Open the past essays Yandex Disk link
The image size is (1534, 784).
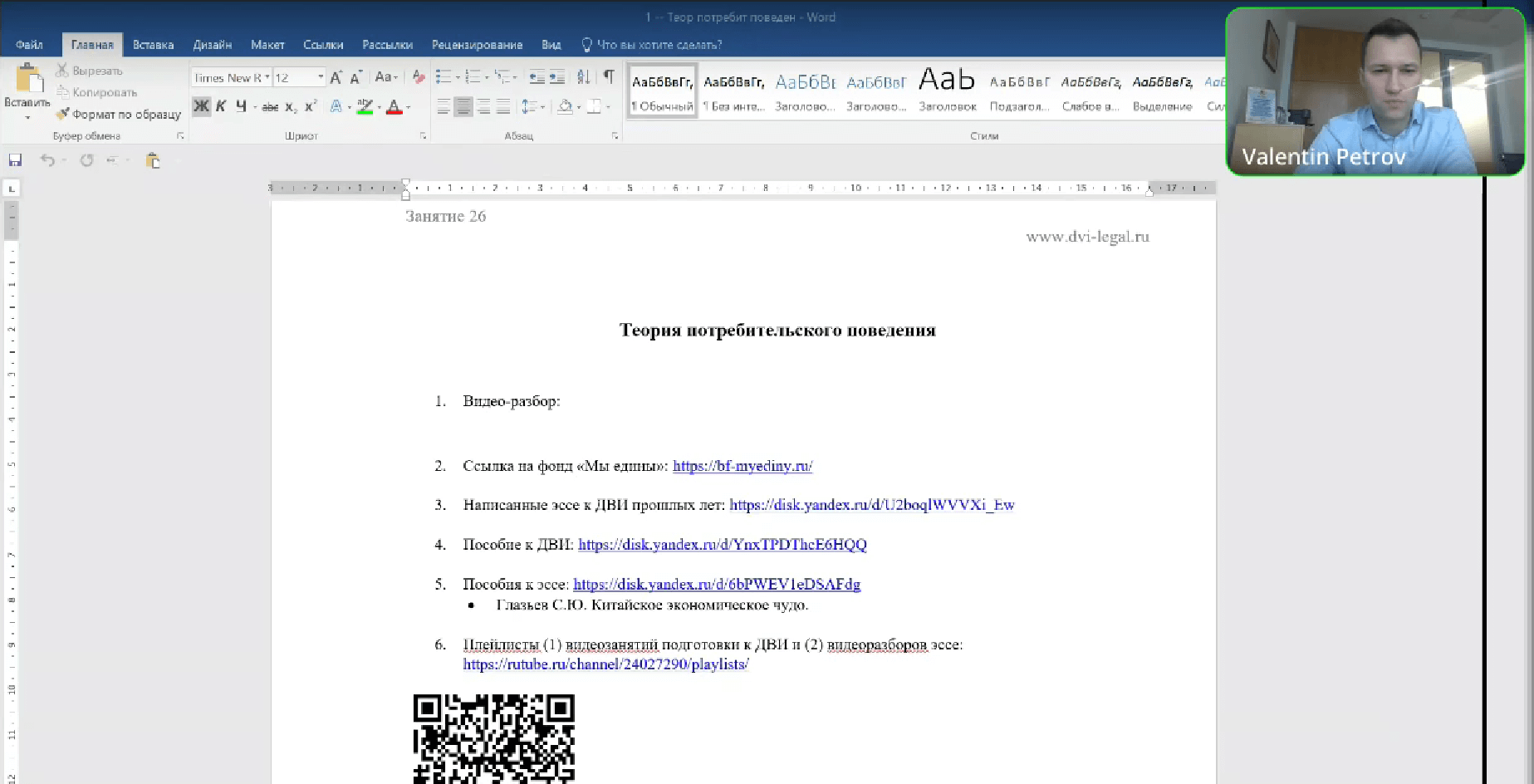[x=872, y=505]
